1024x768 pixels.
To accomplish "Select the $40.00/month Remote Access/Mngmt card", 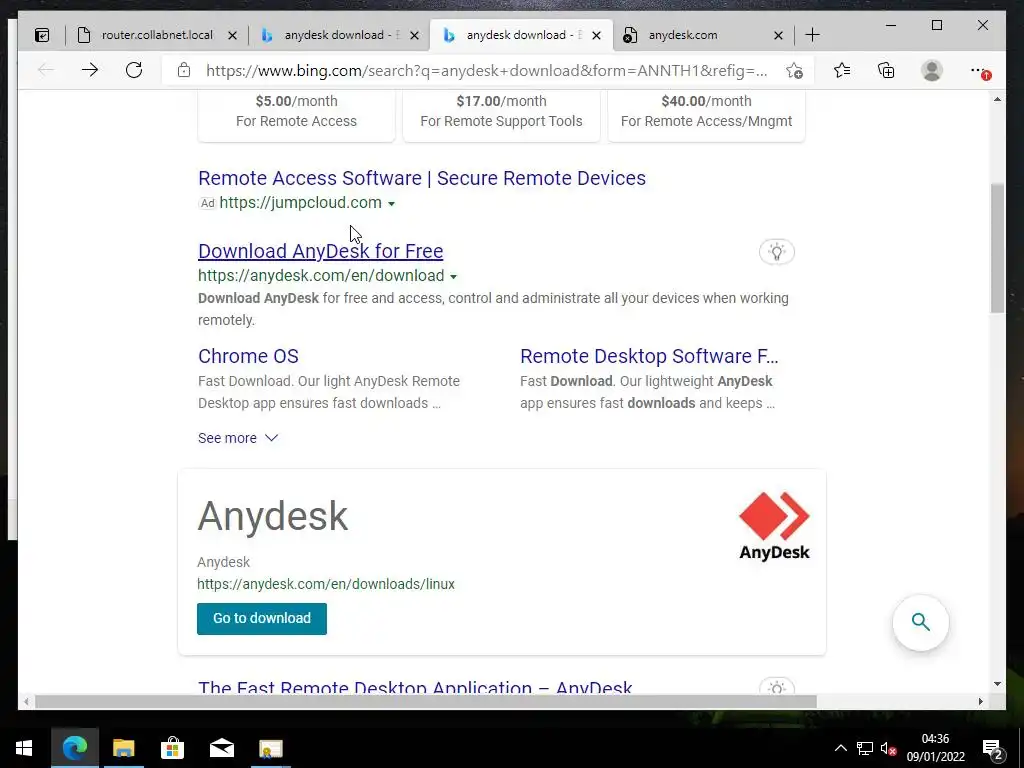I will click(x=707, y=115).
